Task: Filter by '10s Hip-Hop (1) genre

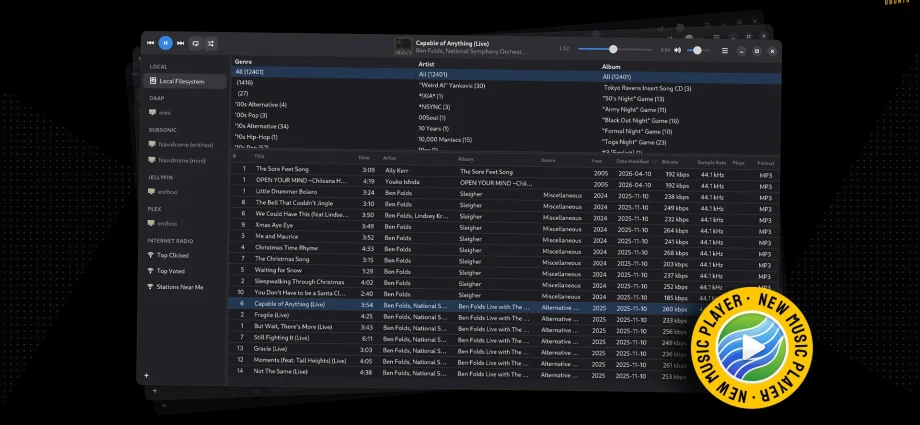Action: click(x=256, y=137)
